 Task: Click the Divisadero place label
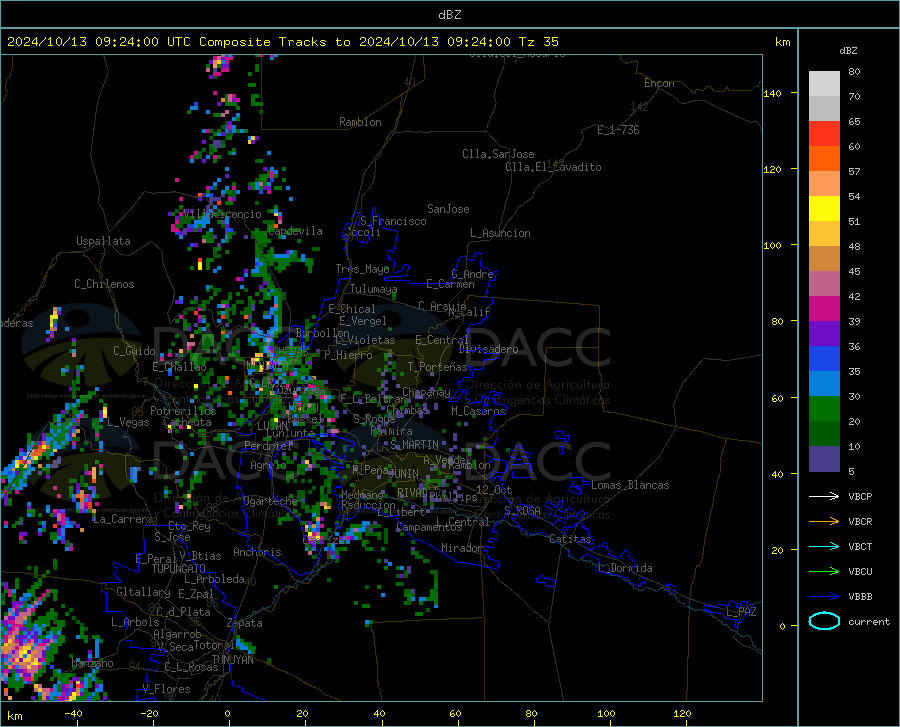tap(488, 349)
